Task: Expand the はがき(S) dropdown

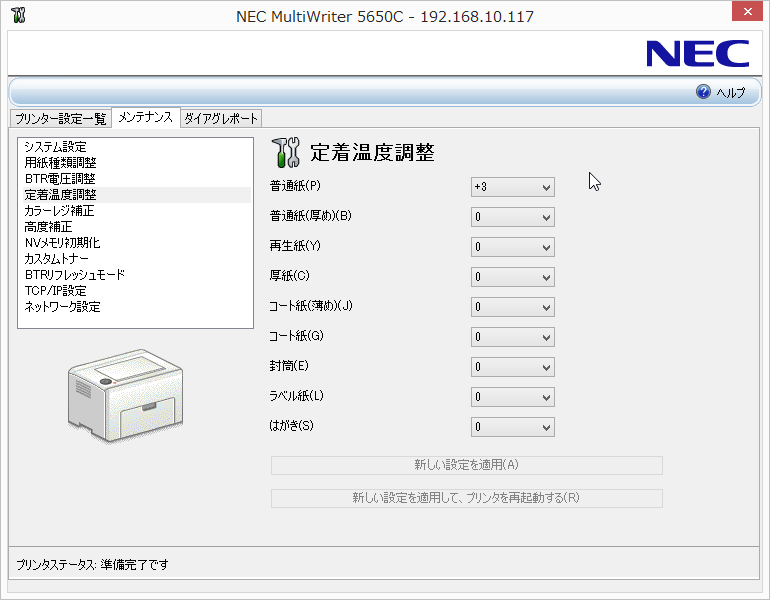Action: (513, 427)
